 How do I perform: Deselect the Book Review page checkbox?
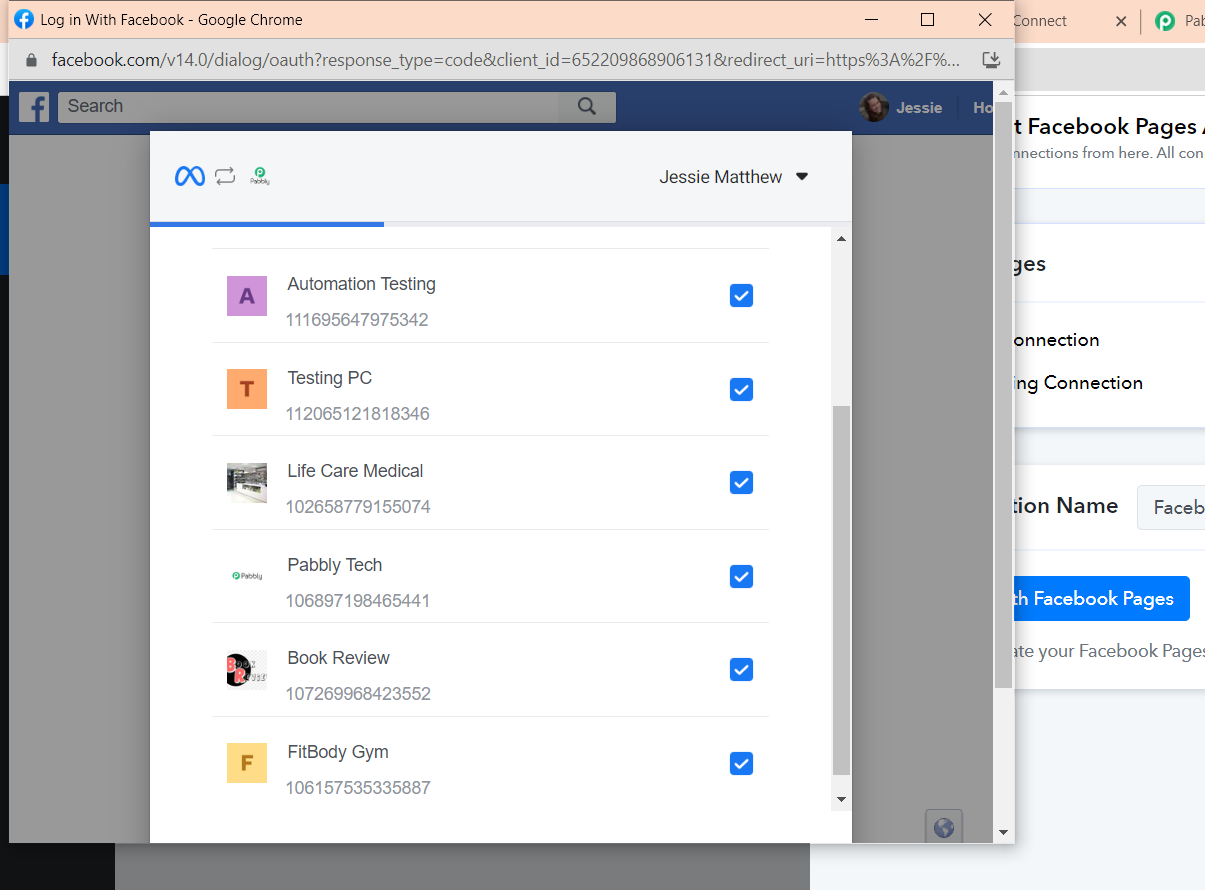741,670
